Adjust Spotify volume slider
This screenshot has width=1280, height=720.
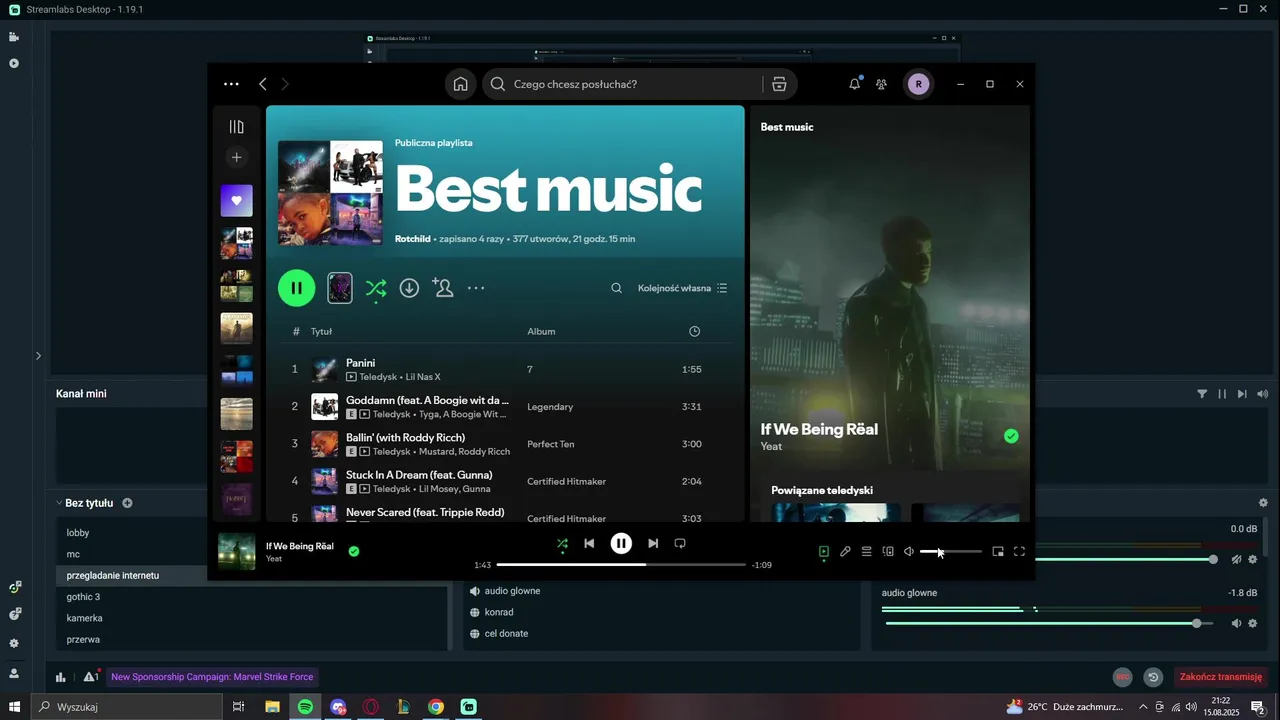click(951, 551)
